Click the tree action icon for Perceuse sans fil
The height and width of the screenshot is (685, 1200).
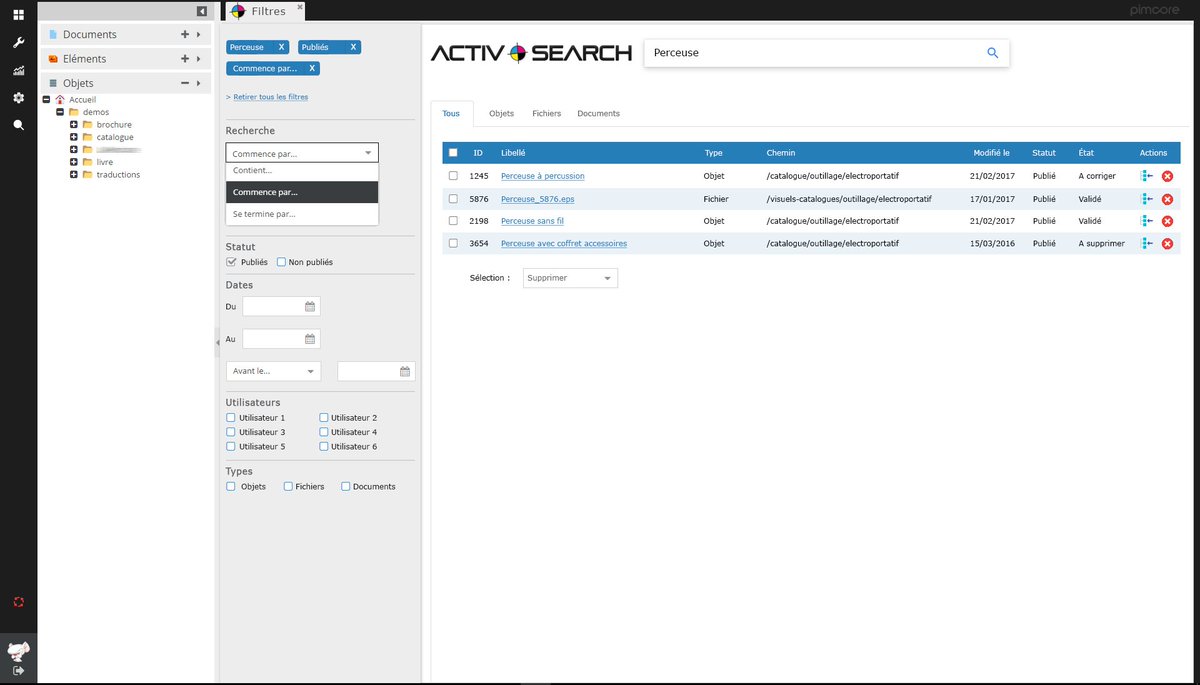(1147, 221)
